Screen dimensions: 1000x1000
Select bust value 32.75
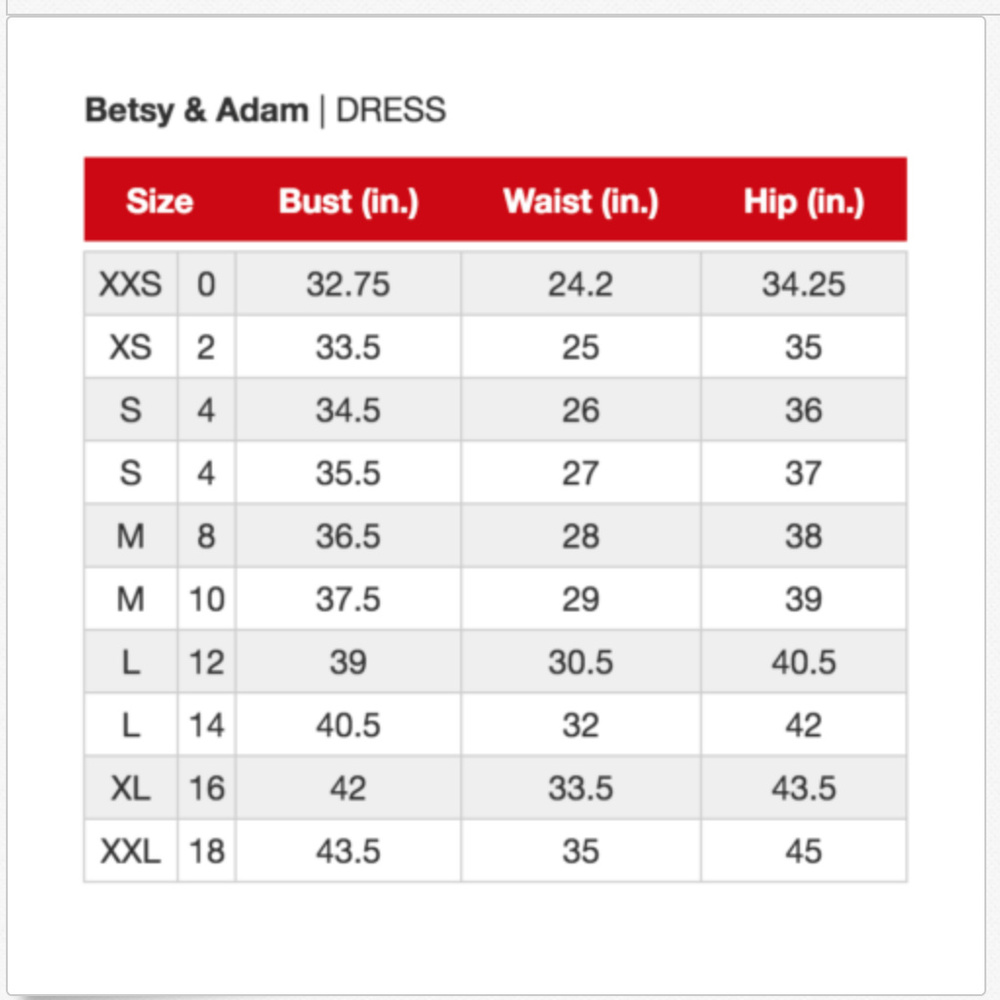point(348,284)
